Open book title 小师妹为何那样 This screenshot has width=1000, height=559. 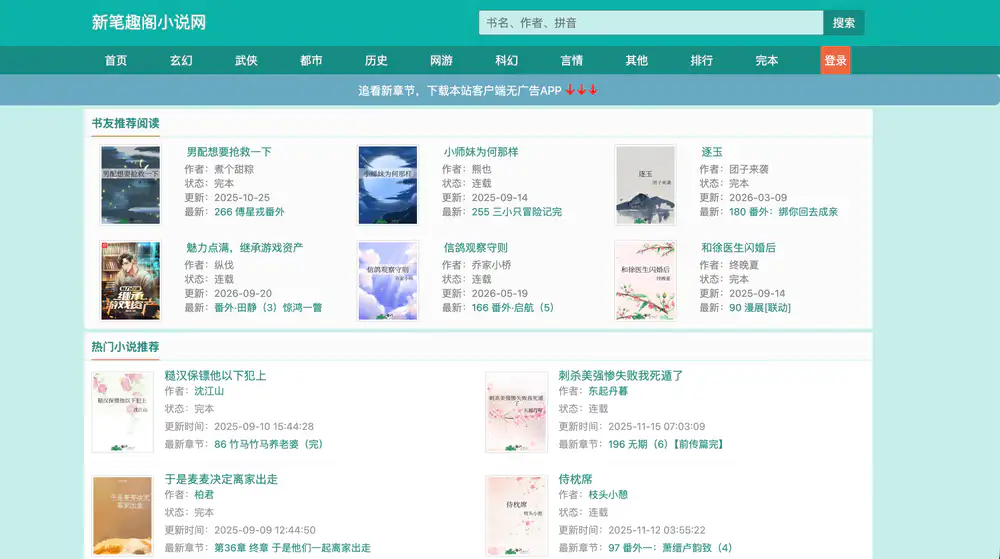coord(481,152)
